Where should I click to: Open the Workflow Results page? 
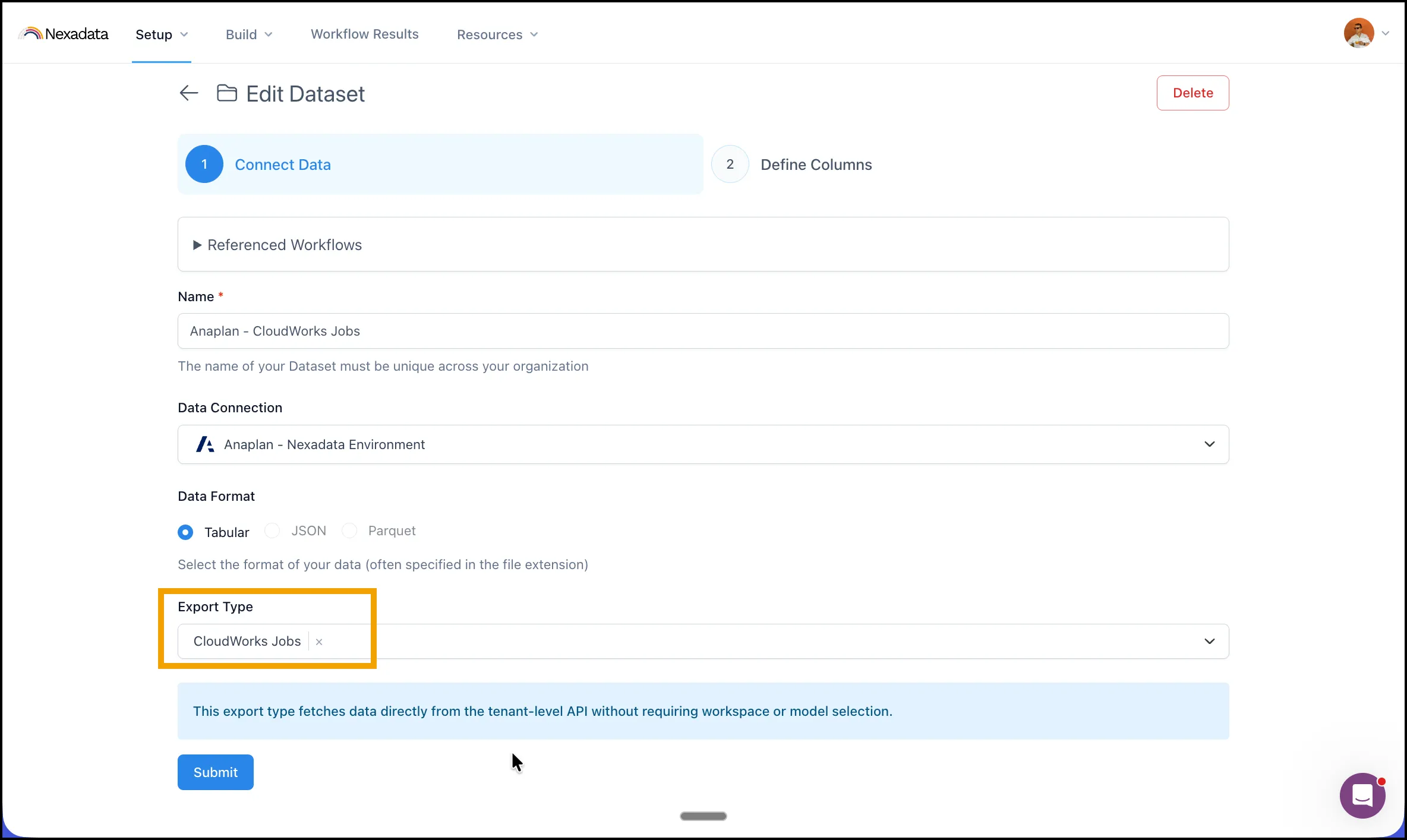[x=365, y=34]
